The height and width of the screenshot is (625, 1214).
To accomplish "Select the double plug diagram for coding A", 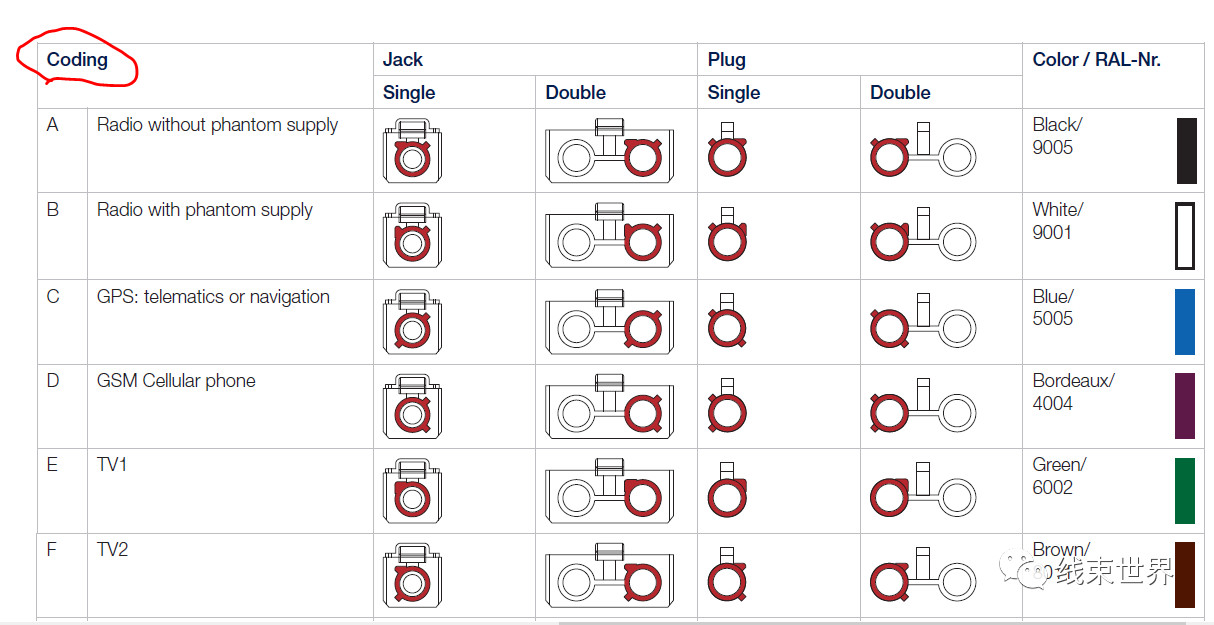I will pyautogui.click(x=923, y=150).
